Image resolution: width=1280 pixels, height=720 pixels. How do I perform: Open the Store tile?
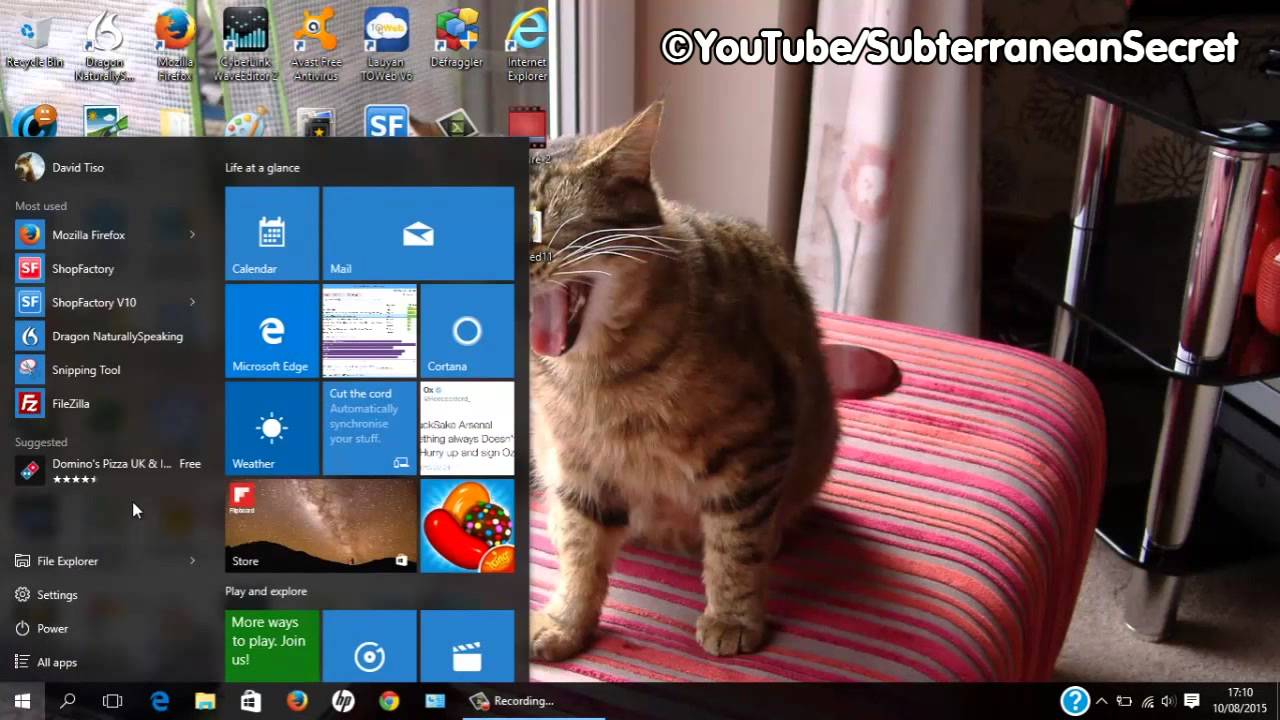click(320, 525)
